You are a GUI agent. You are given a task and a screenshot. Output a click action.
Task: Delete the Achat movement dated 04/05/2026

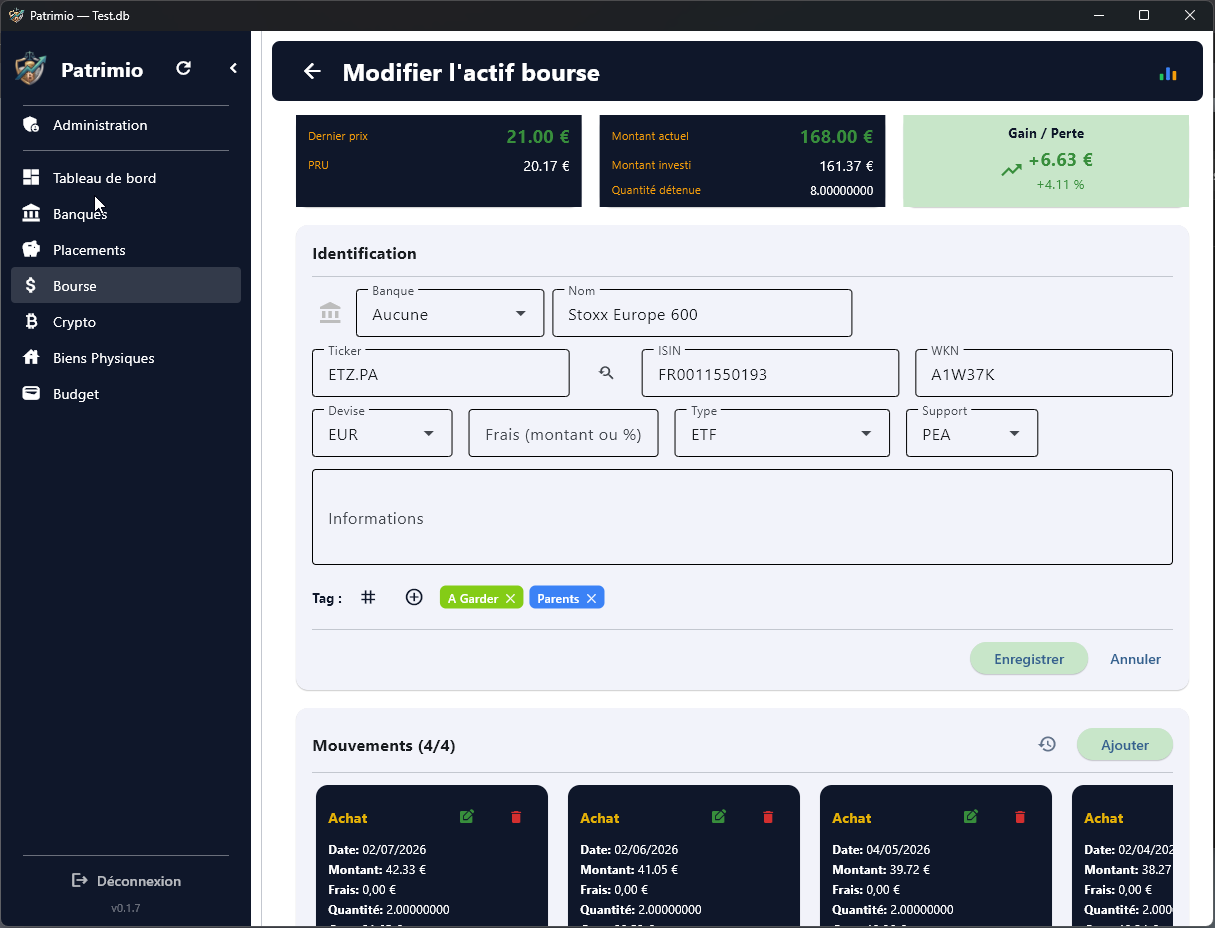coord(1020,817)
